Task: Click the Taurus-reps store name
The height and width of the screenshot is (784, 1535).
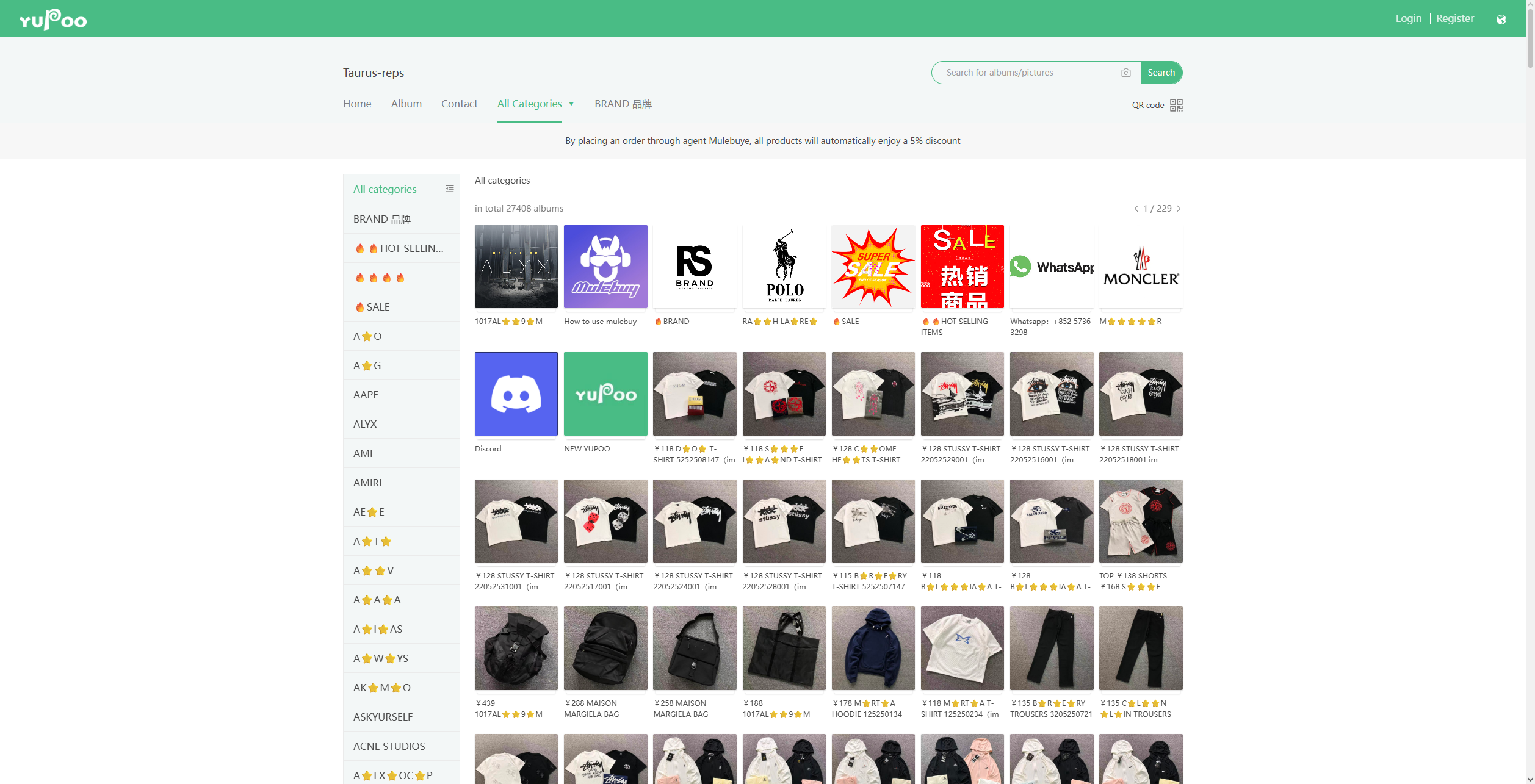Action: [374, 73]
